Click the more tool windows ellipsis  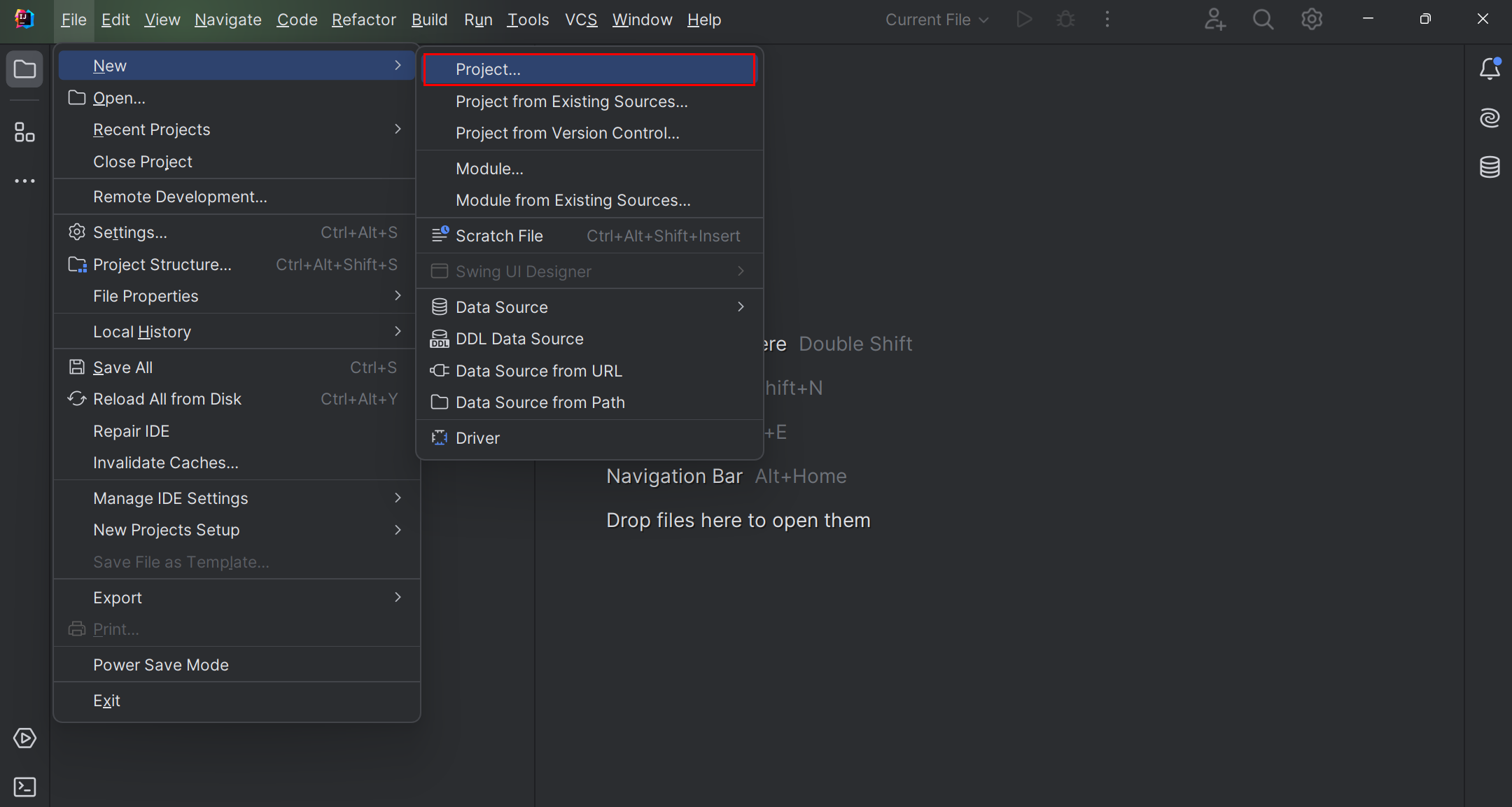pos(24,181)
